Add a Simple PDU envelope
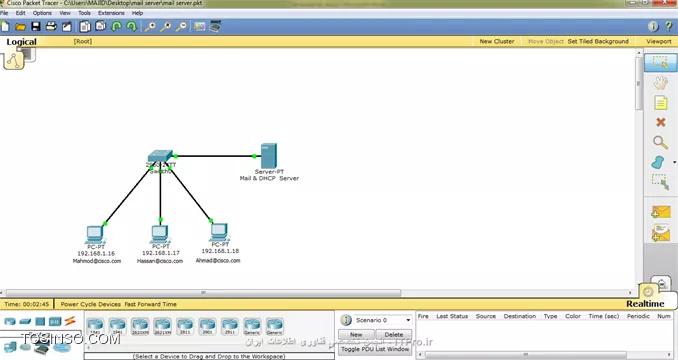678x360 pixels. point(661,212)
